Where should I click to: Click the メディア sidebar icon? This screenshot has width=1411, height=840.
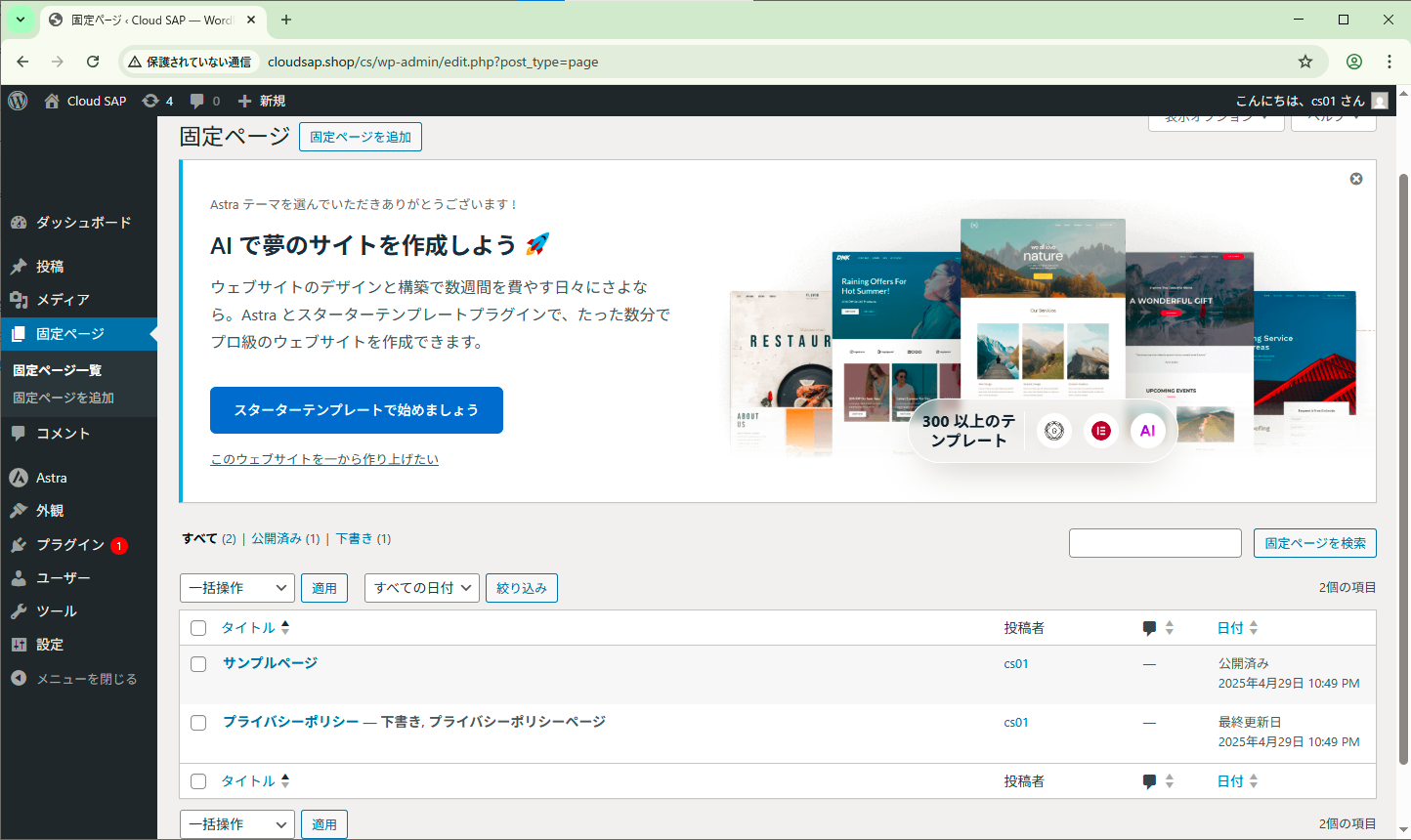19,300
